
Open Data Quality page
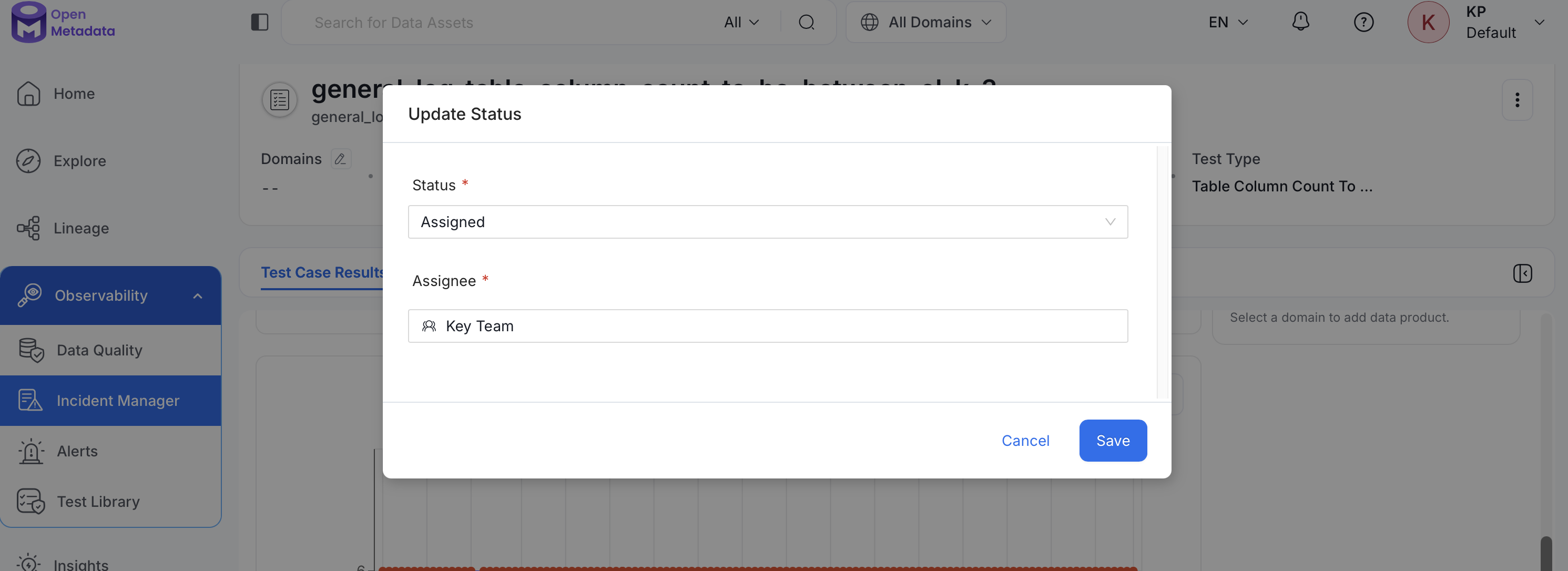(111, 350)
